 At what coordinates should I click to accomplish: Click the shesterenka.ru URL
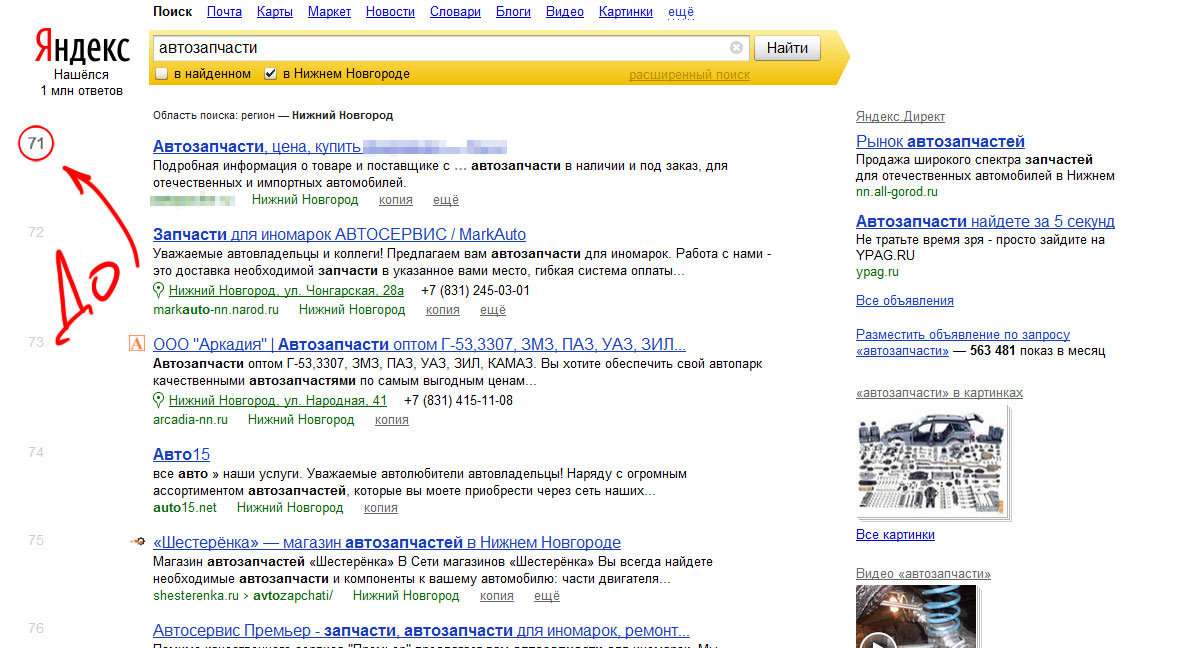click(196, 596)
